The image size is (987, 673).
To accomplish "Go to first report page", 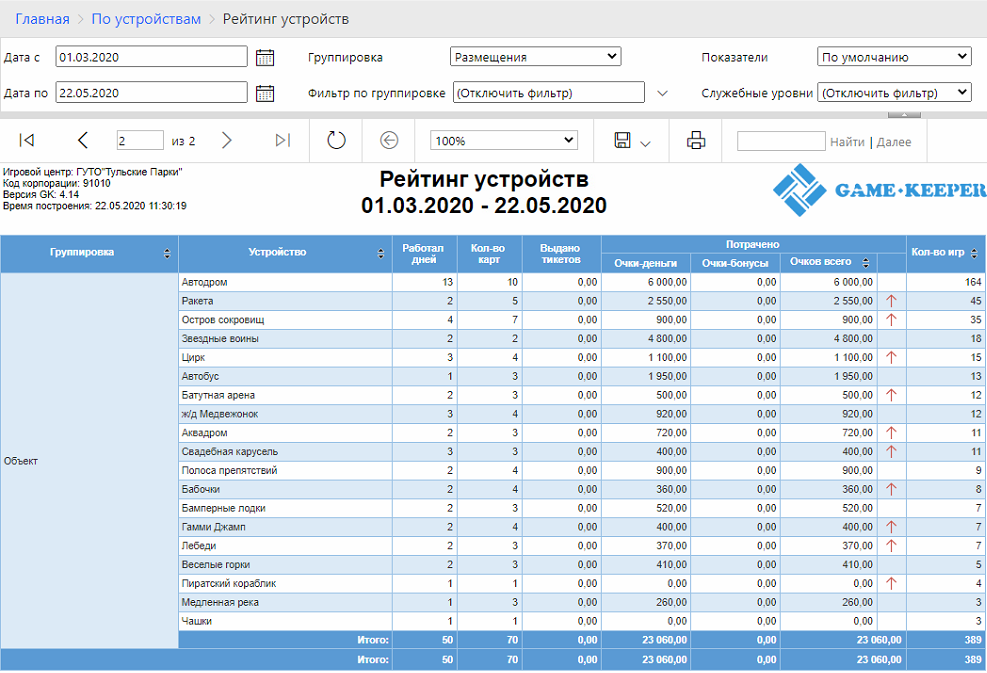I will pos(26,140).
